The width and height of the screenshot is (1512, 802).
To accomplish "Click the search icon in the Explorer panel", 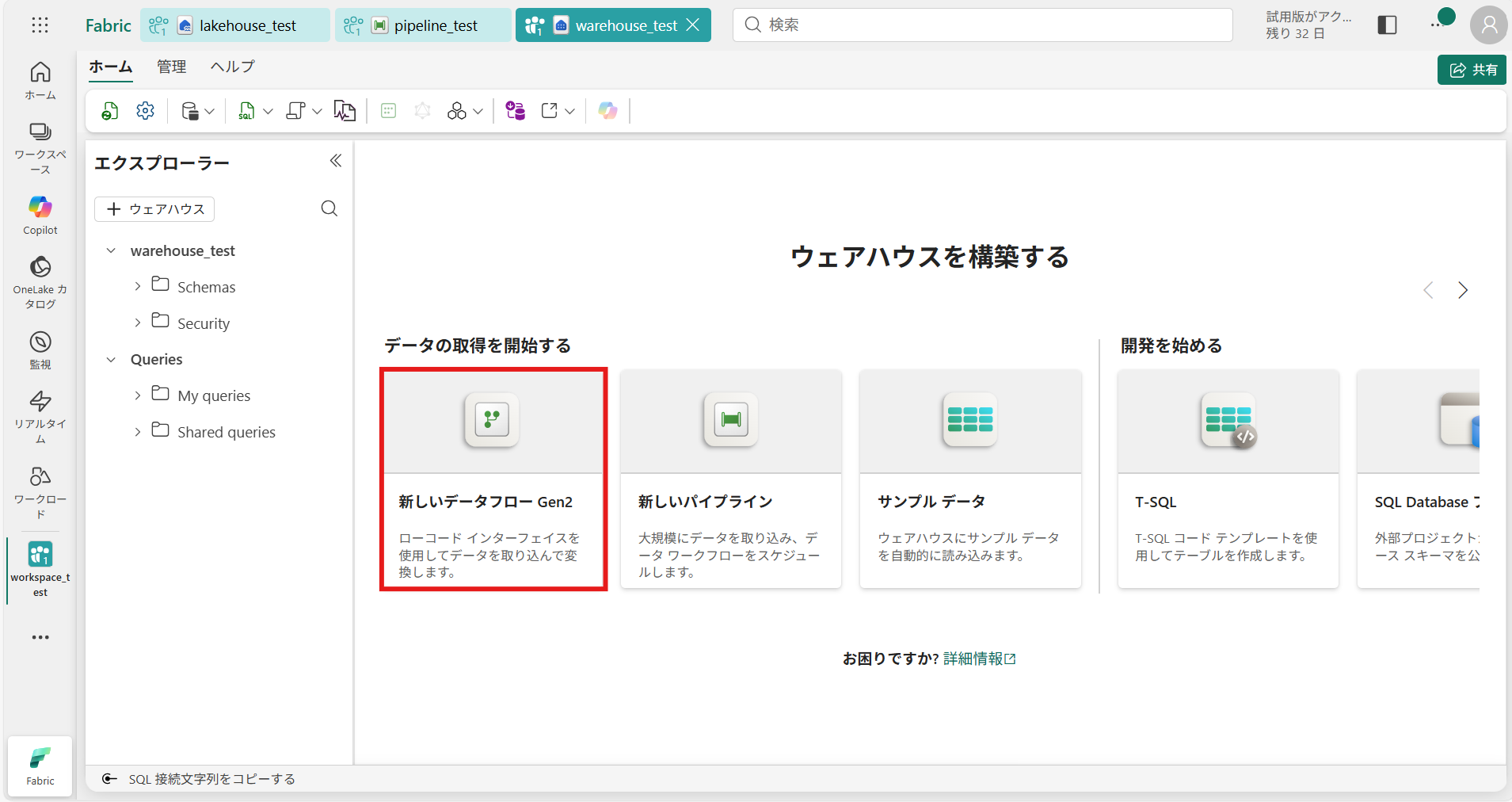I will [x=329, y=208].
